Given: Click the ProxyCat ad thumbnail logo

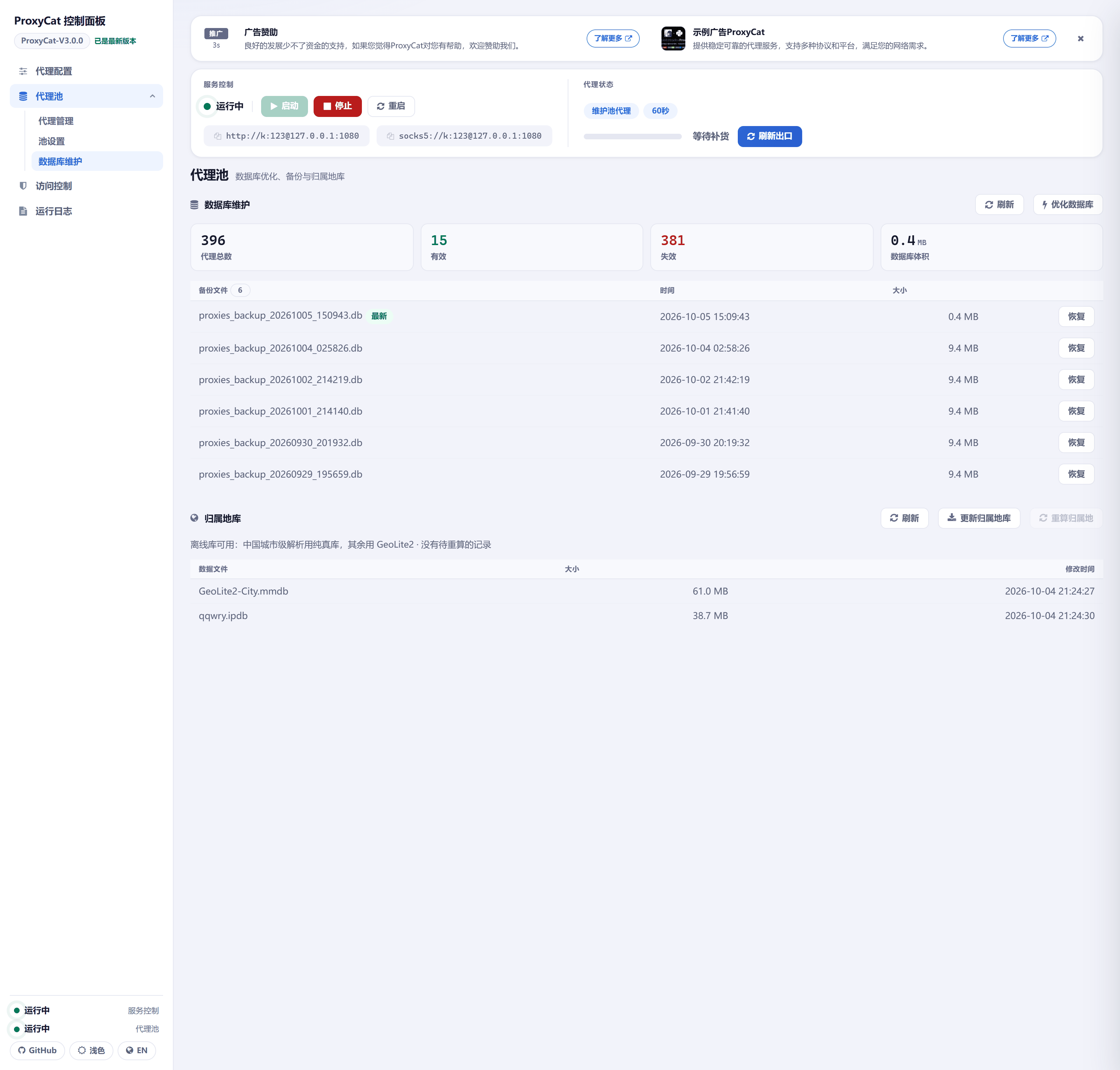Looking at the screenshot, I should [673, 38].
